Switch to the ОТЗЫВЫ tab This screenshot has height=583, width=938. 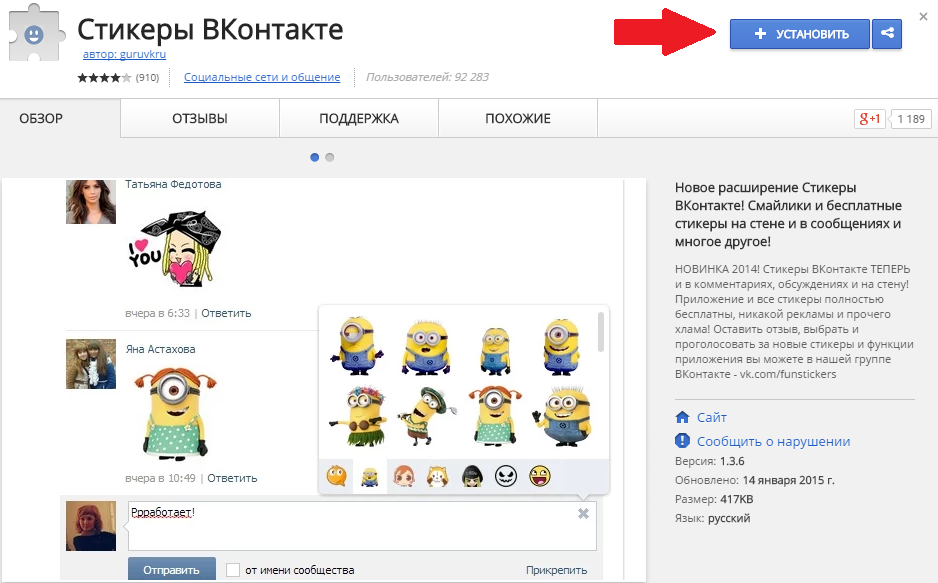point(200,118)
